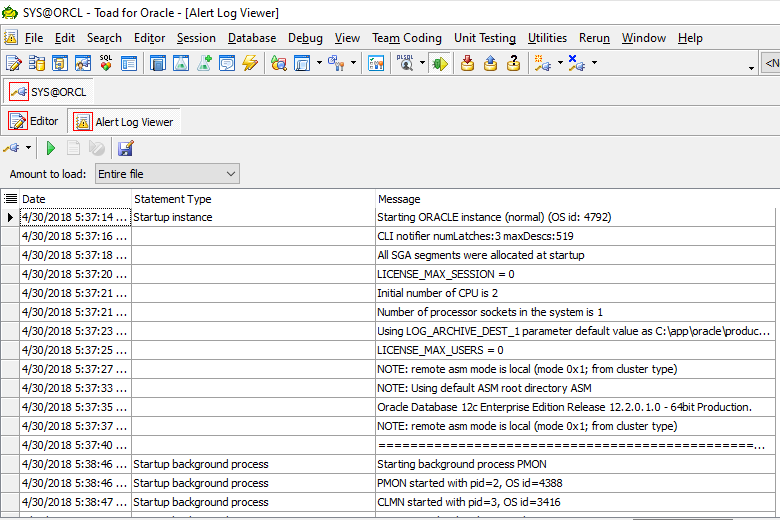Click the Toad workspace icon left of File menu
The image size is (780, 520).
(x=10, y=37)
